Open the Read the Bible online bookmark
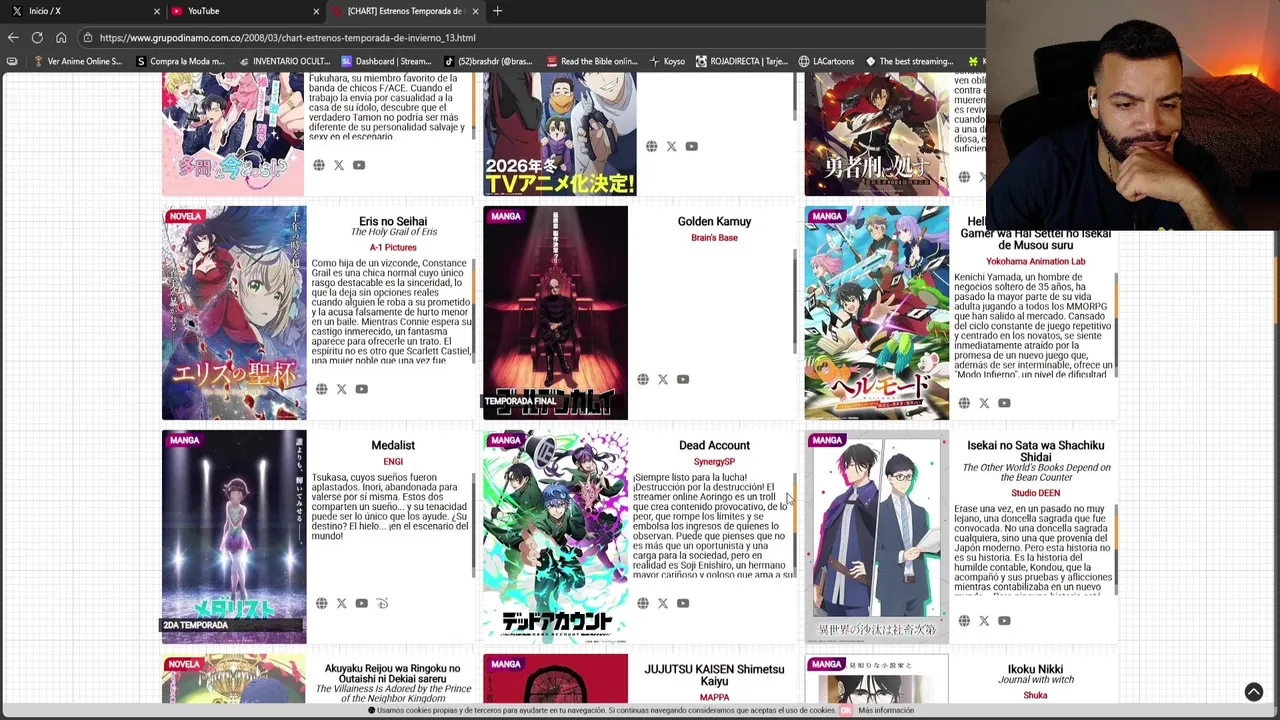The image size is (1280, 720). click(x=591, y=61)
